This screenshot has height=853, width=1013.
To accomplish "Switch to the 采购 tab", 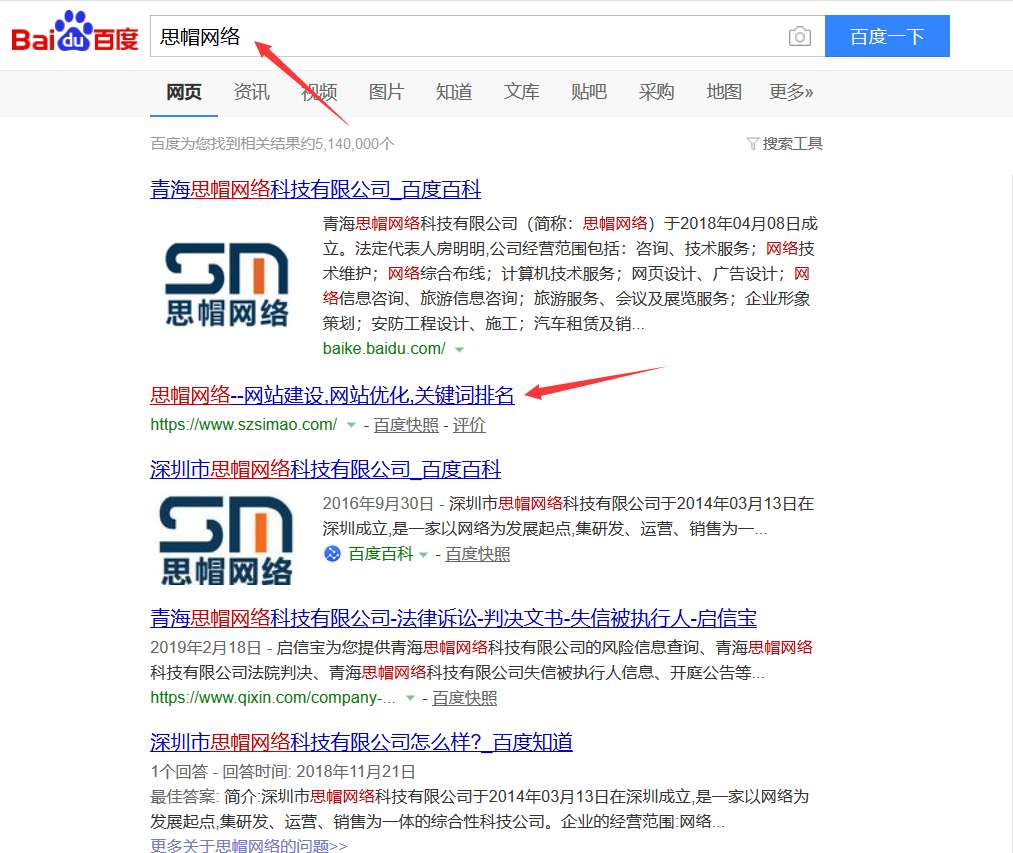I will coord(656,92).
